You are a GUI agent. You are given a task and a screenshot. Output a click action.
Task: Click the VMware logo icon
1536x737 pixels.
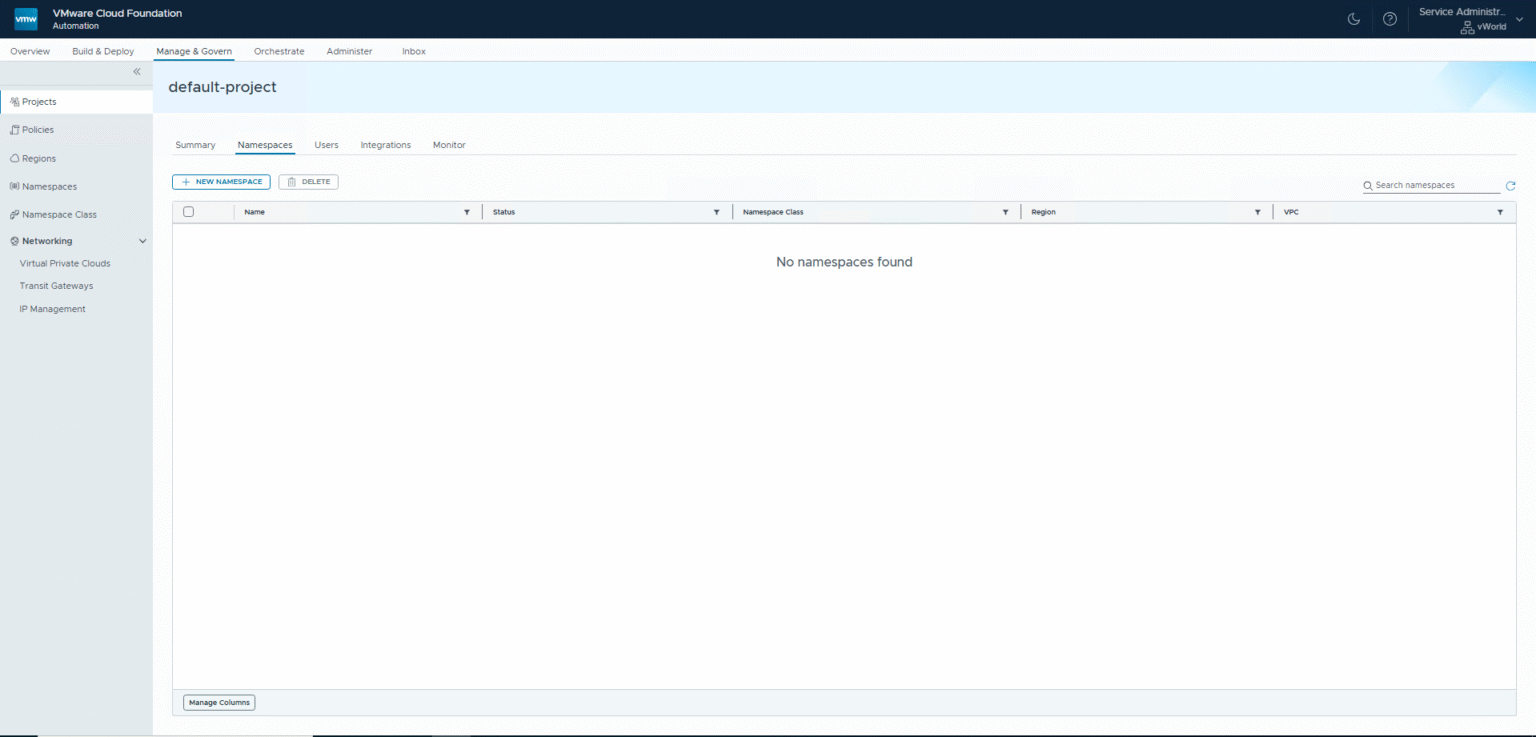click(26, 19)
